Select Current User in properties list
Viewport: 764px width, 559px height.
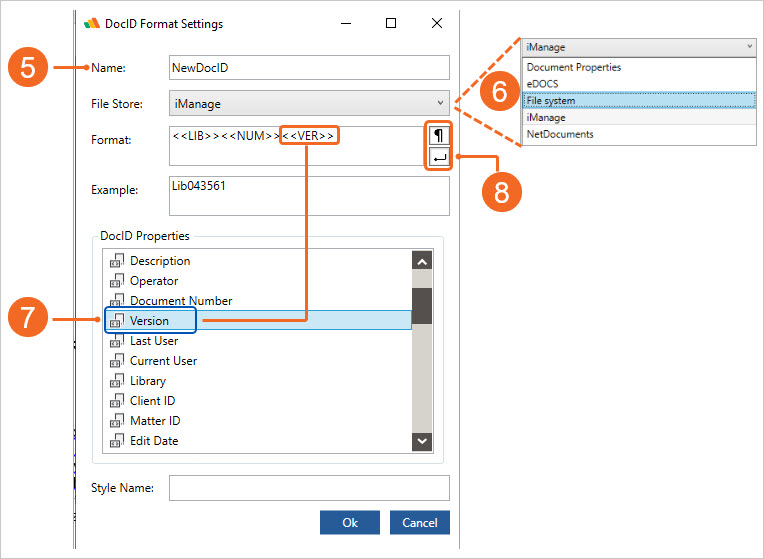(257, 361)
